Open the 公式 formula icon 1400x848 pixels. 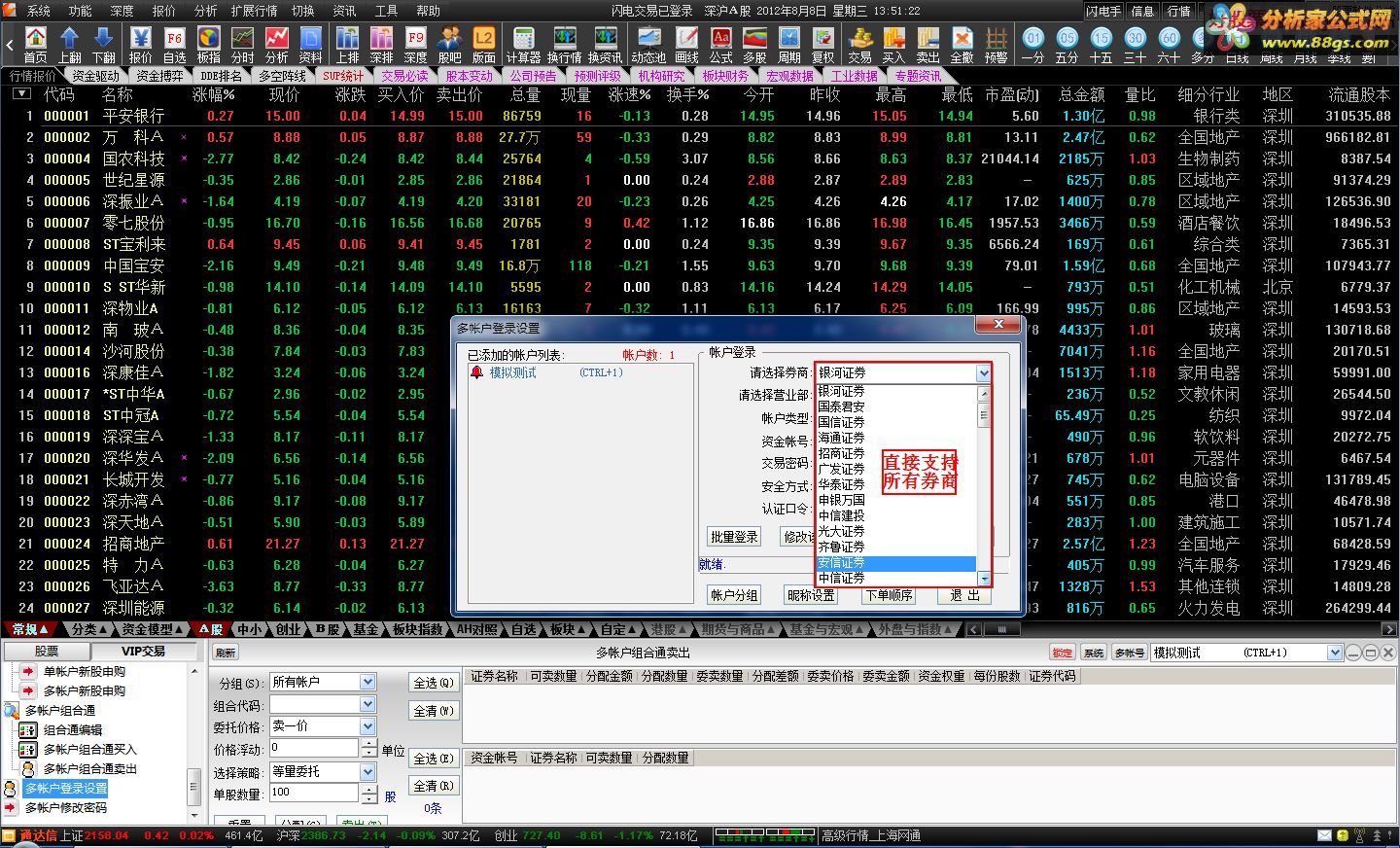coord(721,44)
